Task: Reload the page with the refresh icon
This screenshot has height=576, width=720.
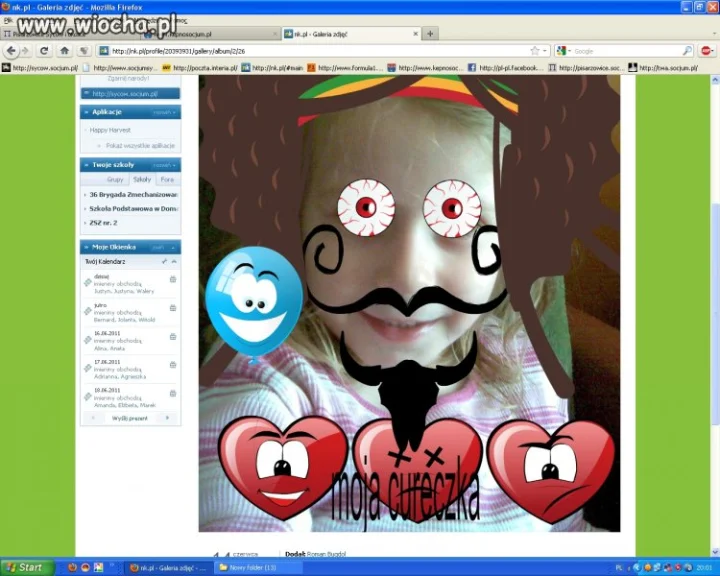Action: (44, 51)
